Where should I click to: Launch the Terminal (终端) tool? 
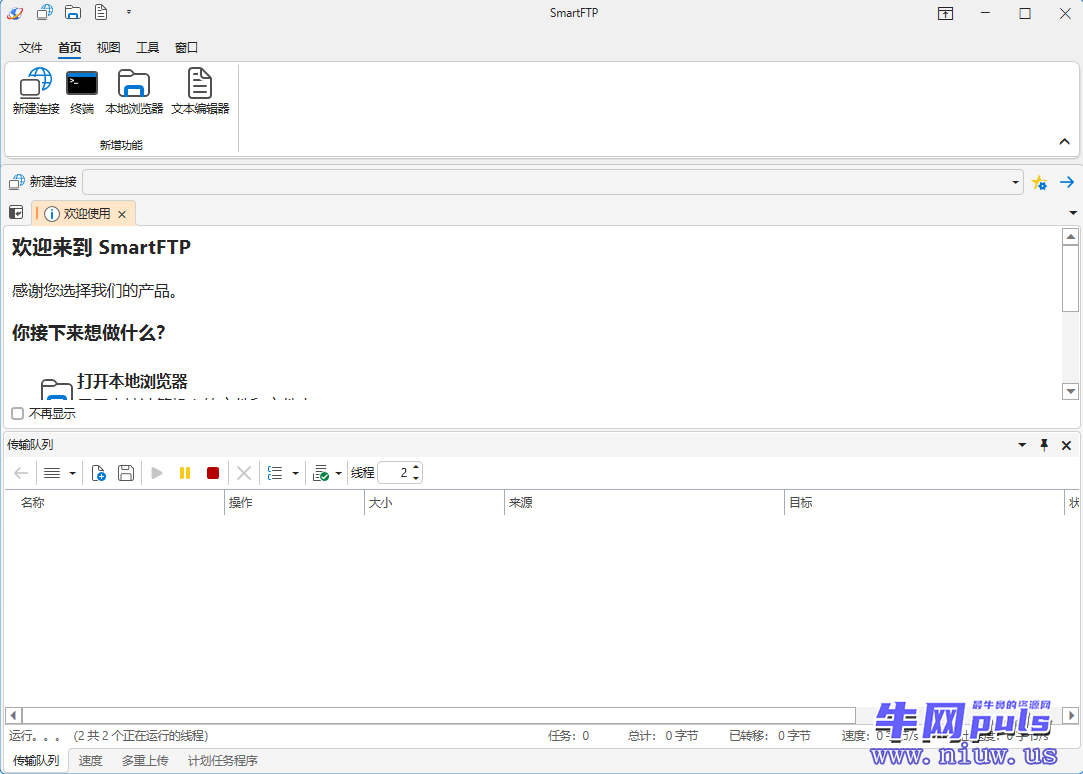tap(82, 90)
